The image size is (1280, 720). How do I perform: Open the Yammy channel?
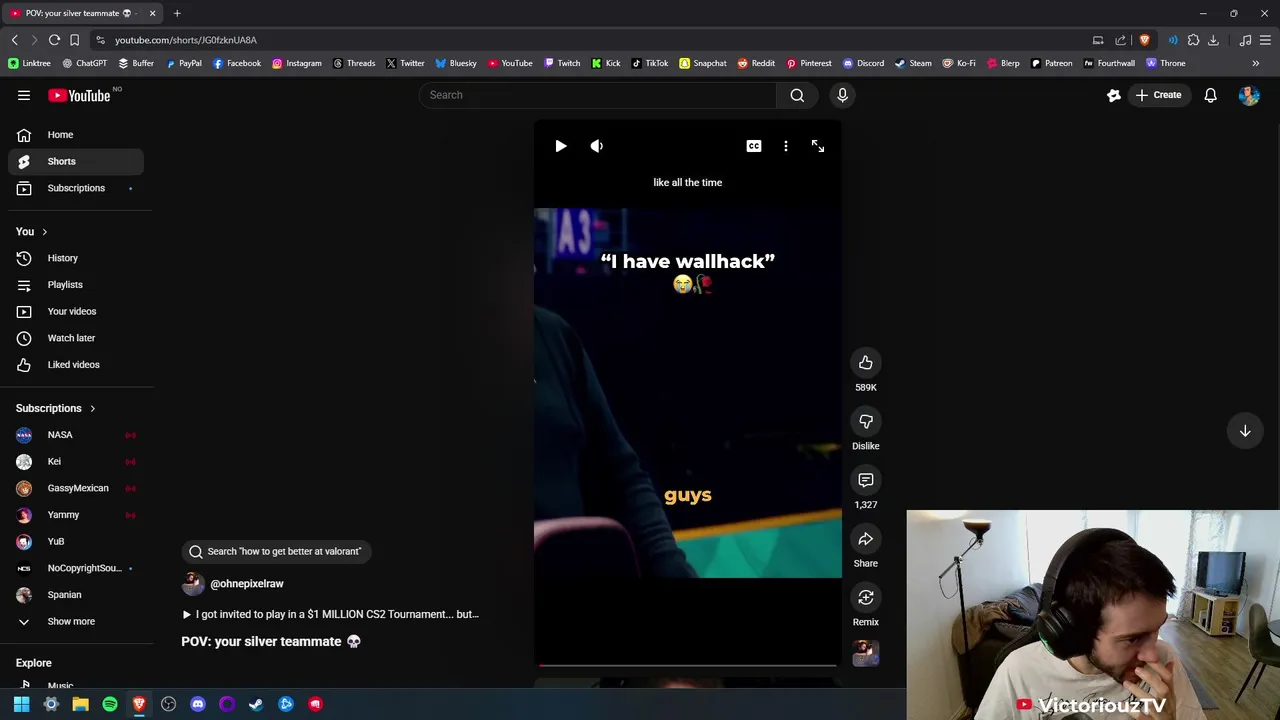coord(76,515)
